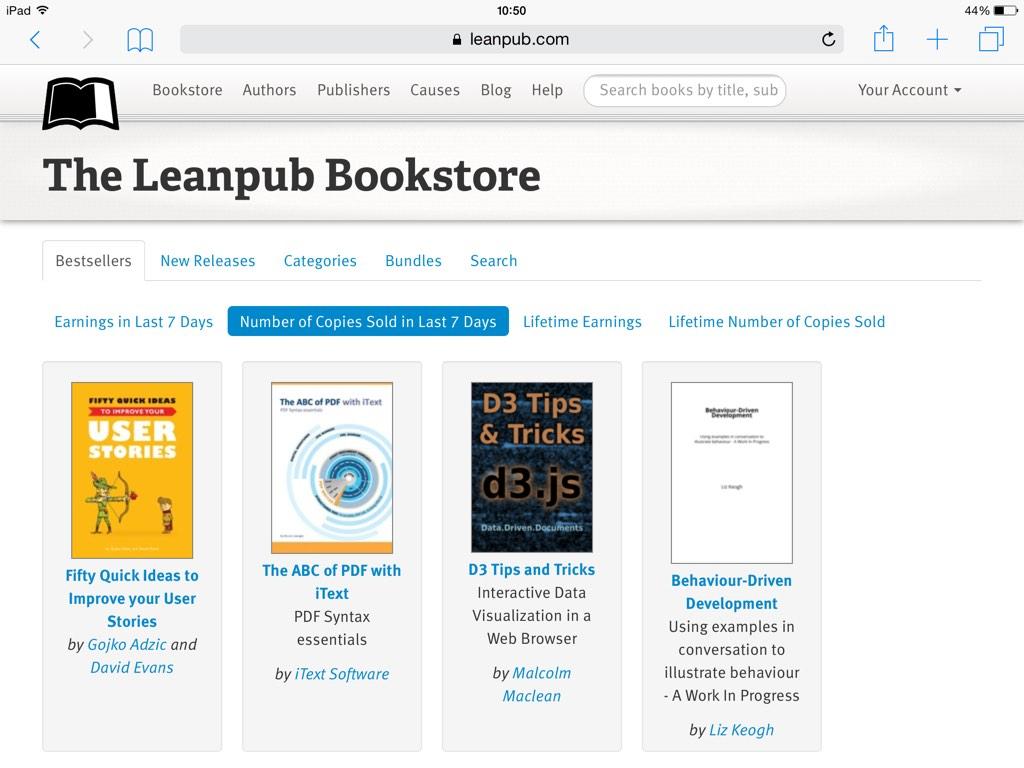Click the PDF Syntax essentials subtitle

(332, 628)
